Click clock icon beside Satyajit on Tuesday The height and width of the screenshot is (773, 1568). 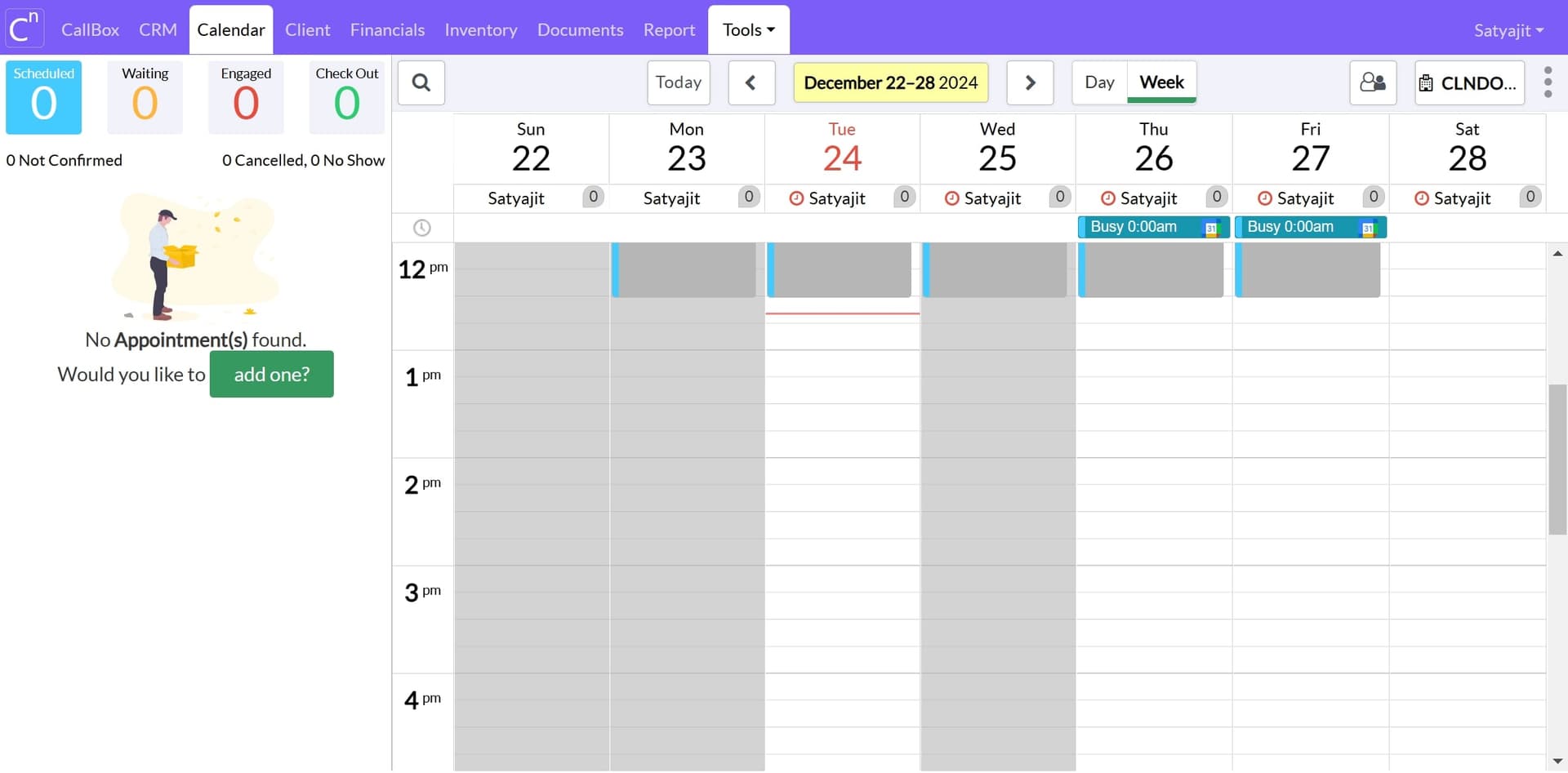point(796,198)
